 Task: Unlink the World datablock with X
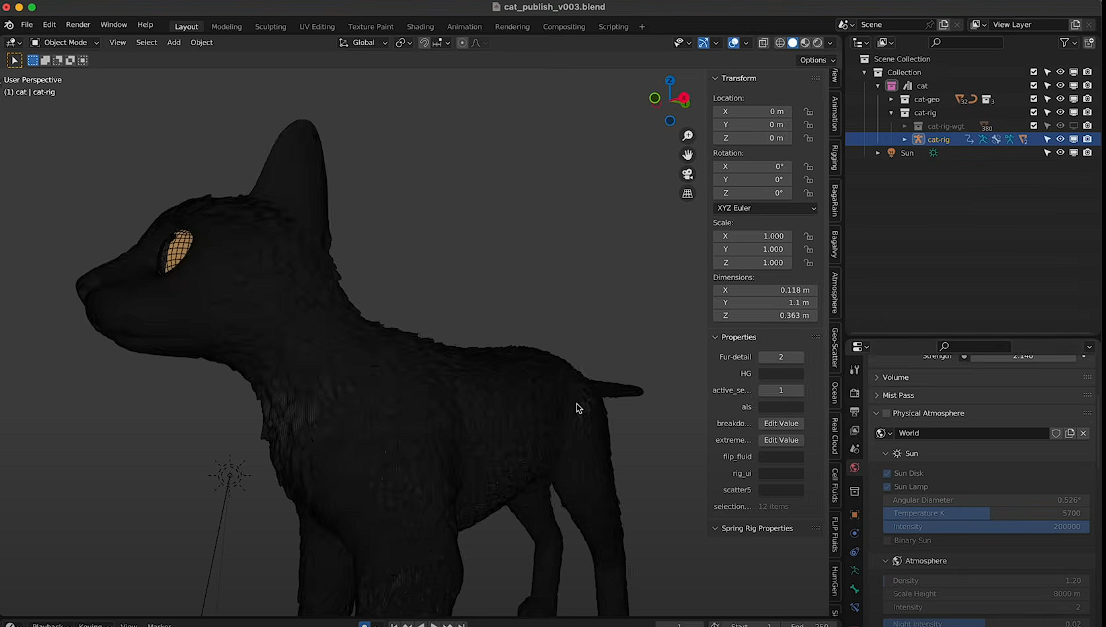[1083, 433]
